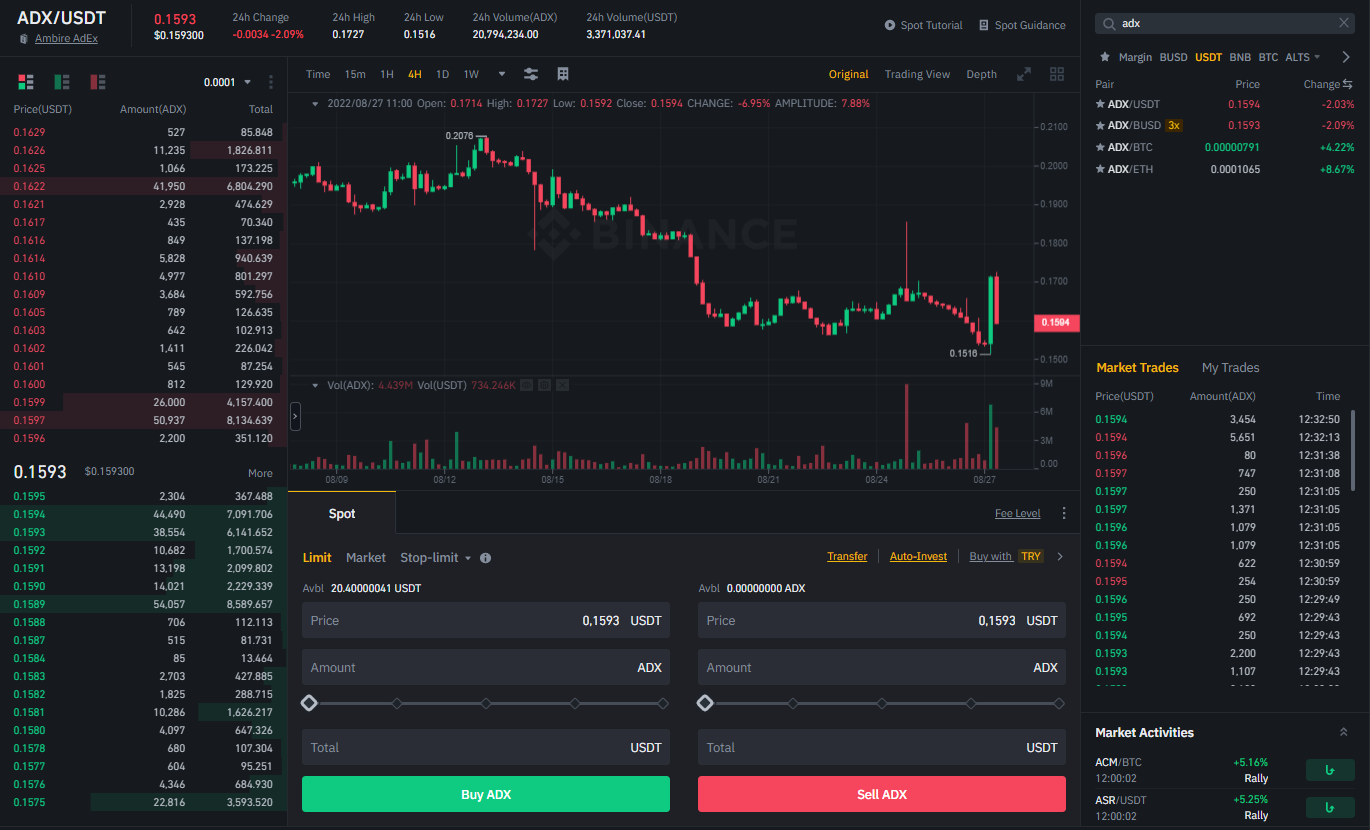Click the chart grid layout icon beside indicators
Image resolution: width=1370 pixels, height=830 pixels.
click(563, 74)
